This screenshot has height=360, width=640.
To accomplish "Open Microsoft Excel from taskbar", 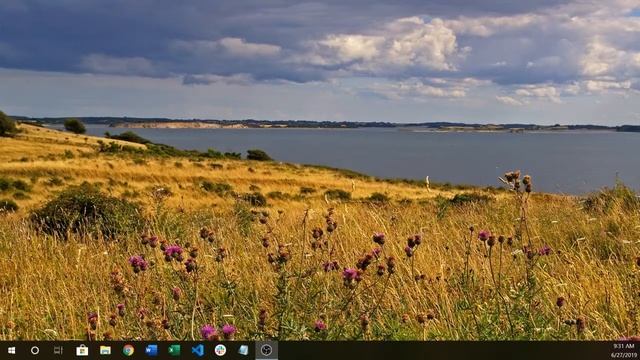I will point(174,350).
